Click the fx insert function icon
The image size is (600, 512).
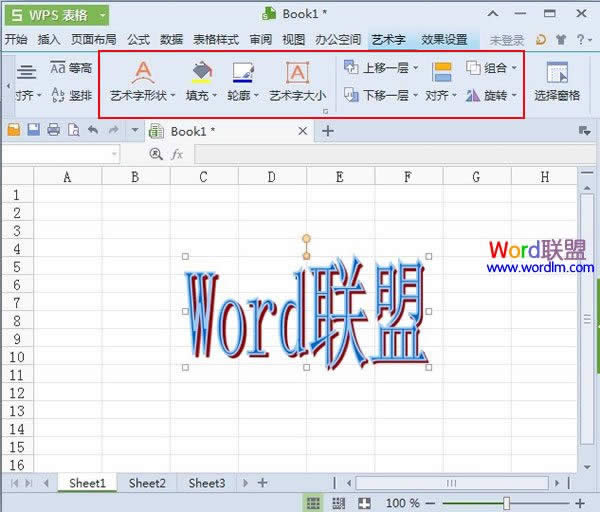pyautogui.click(x=177, y=155)
